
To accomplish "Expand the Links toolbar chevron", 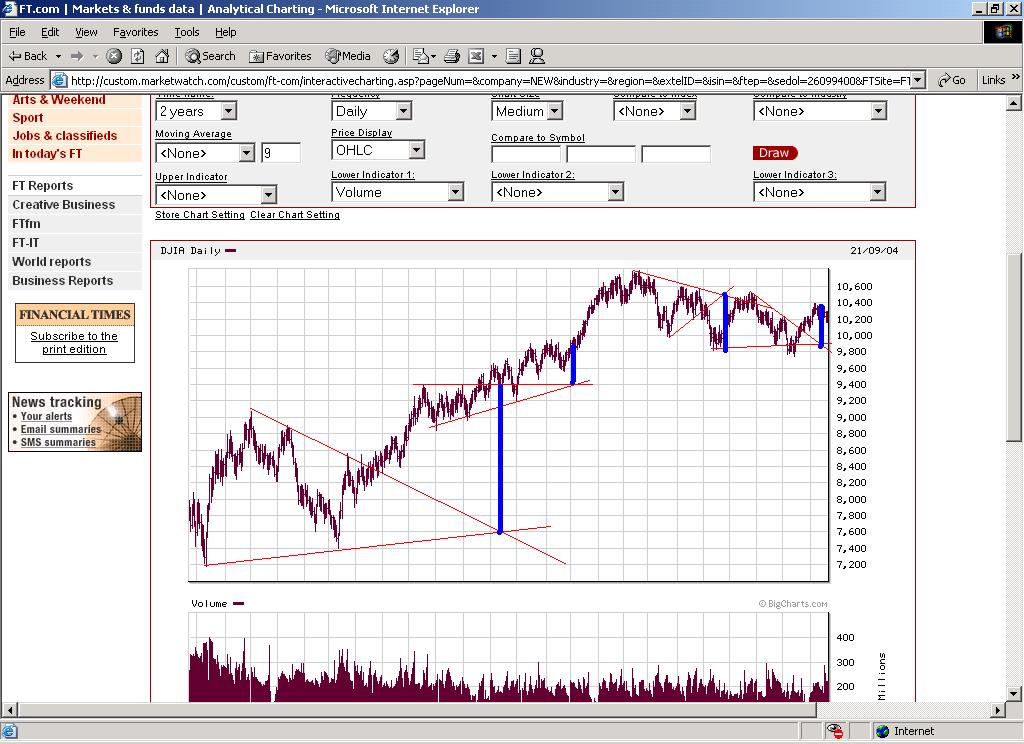I will (x=1016, y=77).
